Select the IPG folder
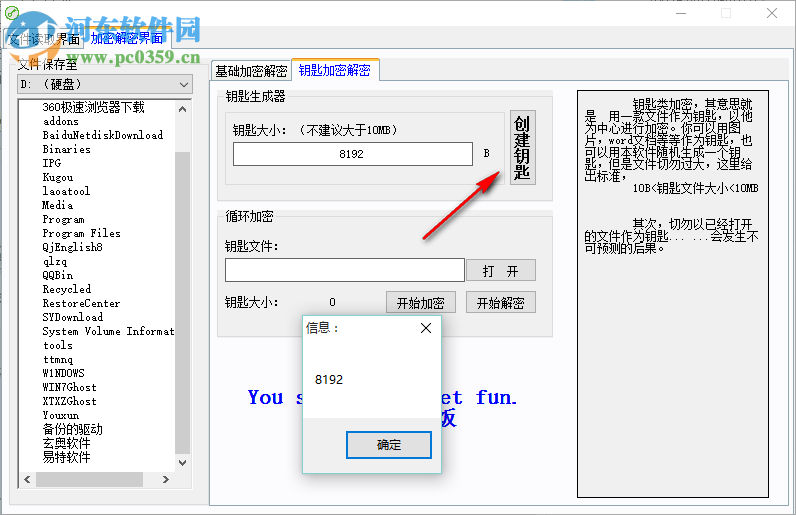The image size is (796, 515). (52, 163)
